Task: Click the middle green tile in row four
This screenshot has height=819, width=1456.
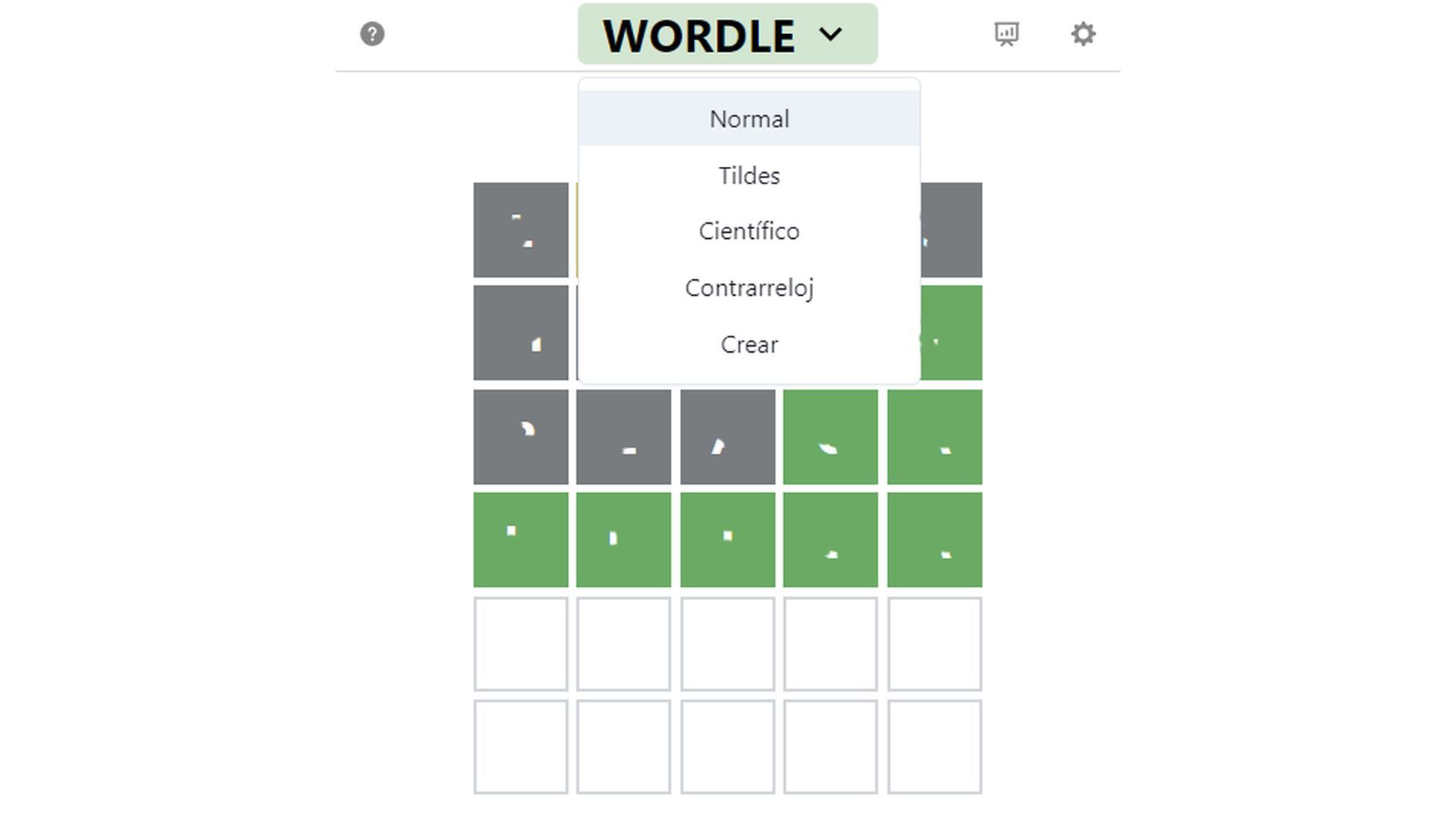Action: pyautogui.click(x=728, y=540)
